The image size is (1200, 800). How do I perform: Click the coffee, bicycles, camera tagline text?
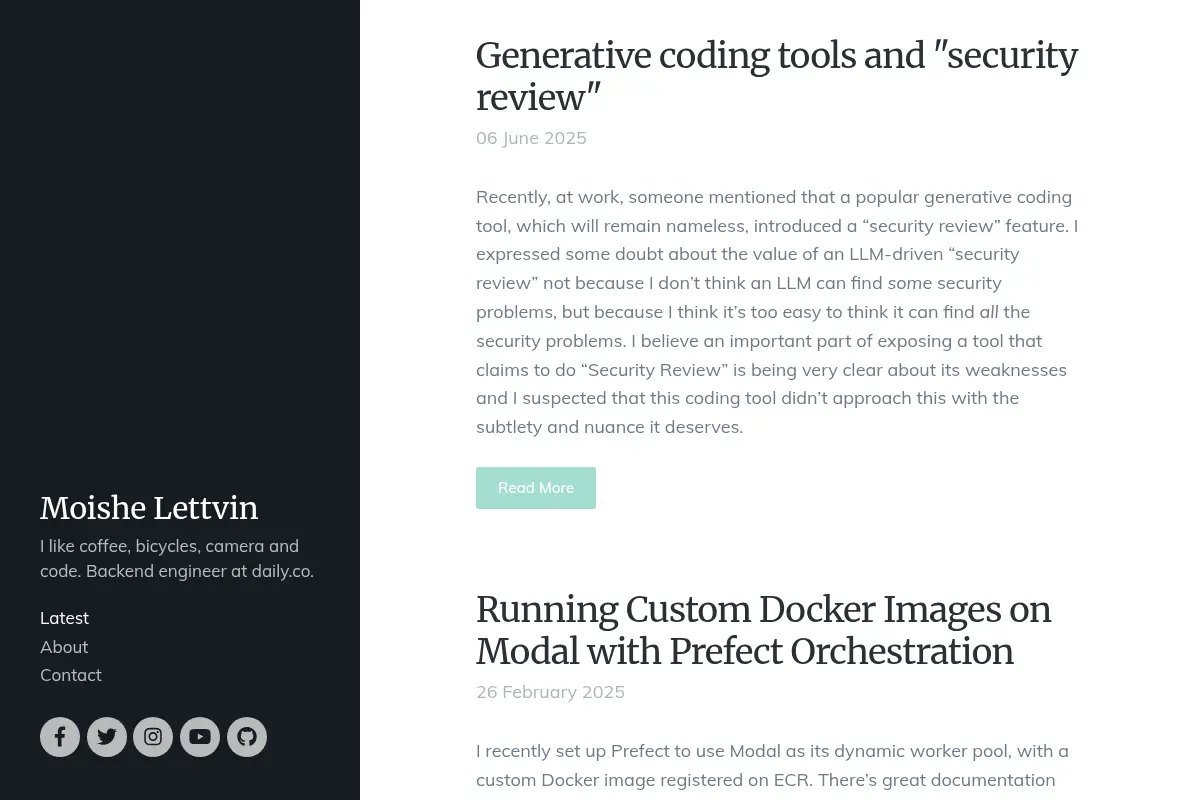pos(177,559)
